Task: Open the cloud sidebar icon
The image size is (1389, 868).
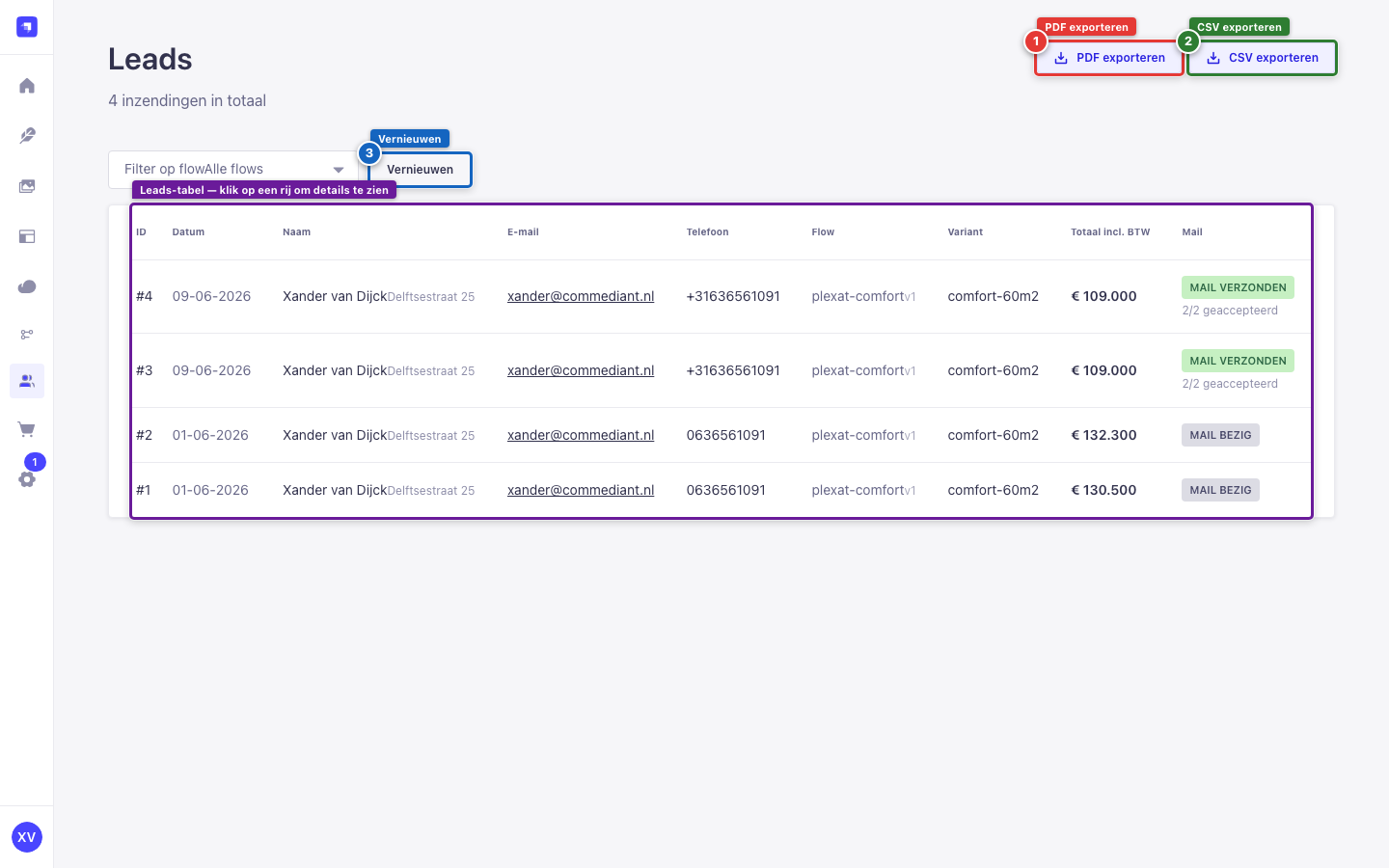Action: tap(27, 286)
